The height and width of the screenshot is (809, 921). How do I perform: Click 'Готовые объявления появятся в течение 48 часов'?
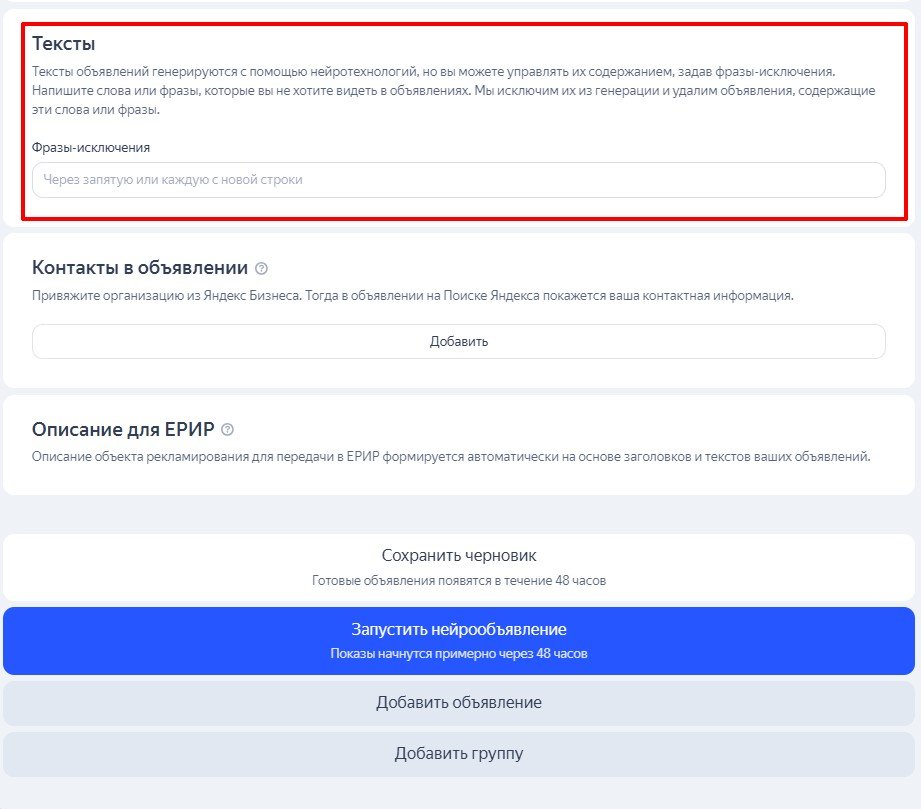click(x=459, y=580)
